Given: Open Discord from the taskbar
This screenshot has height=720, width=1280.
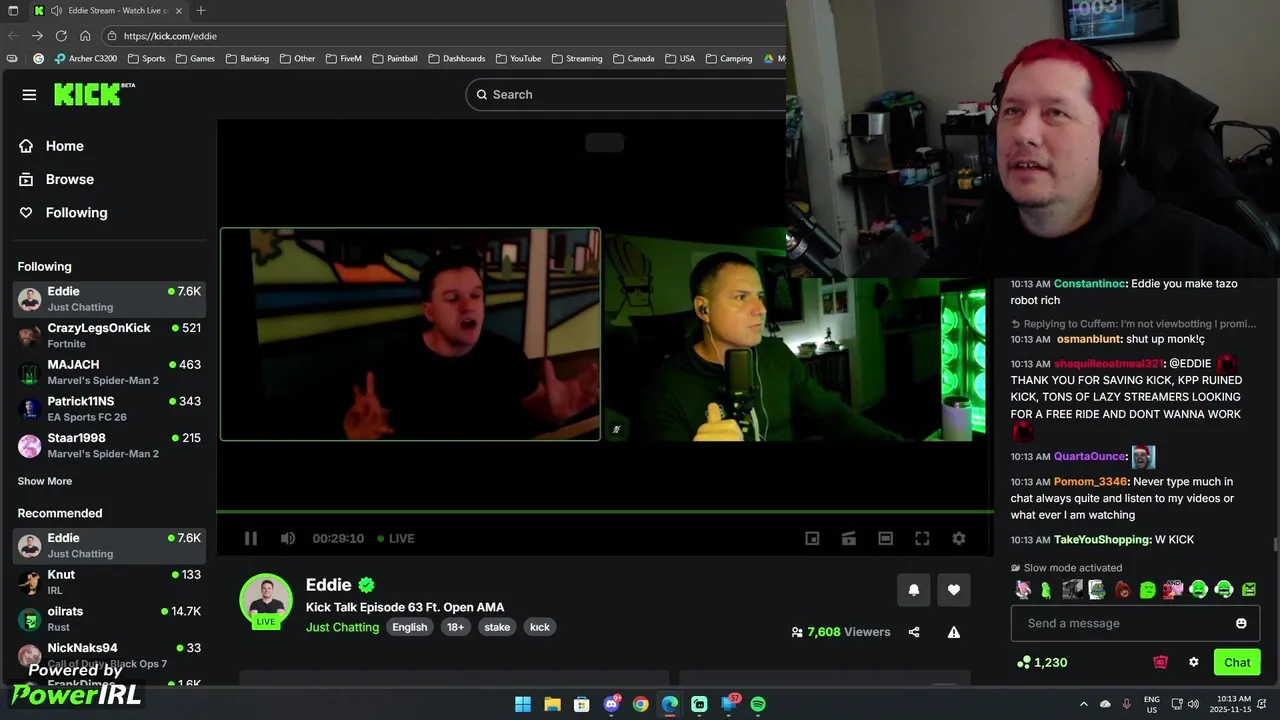Looking at the screenshot, I should pos(611,704).
